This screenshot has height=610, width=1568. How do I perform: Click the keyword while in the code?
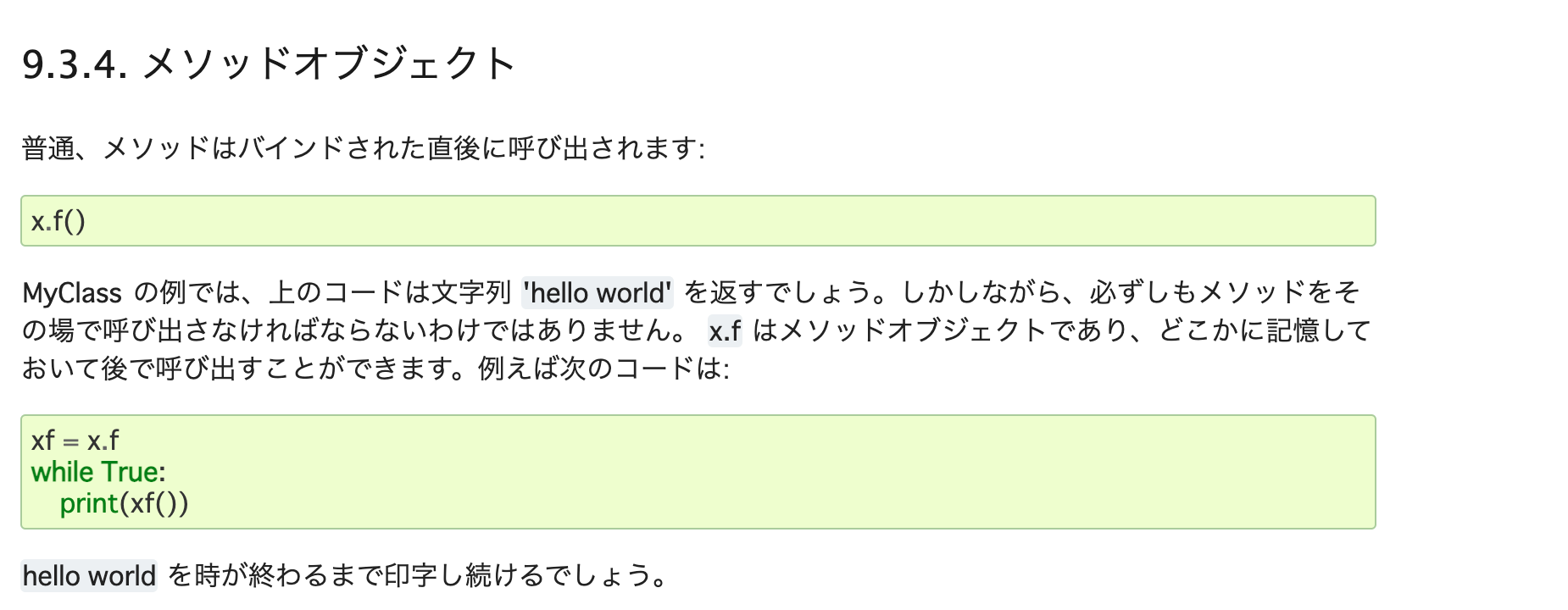click(x=63, y=472)
